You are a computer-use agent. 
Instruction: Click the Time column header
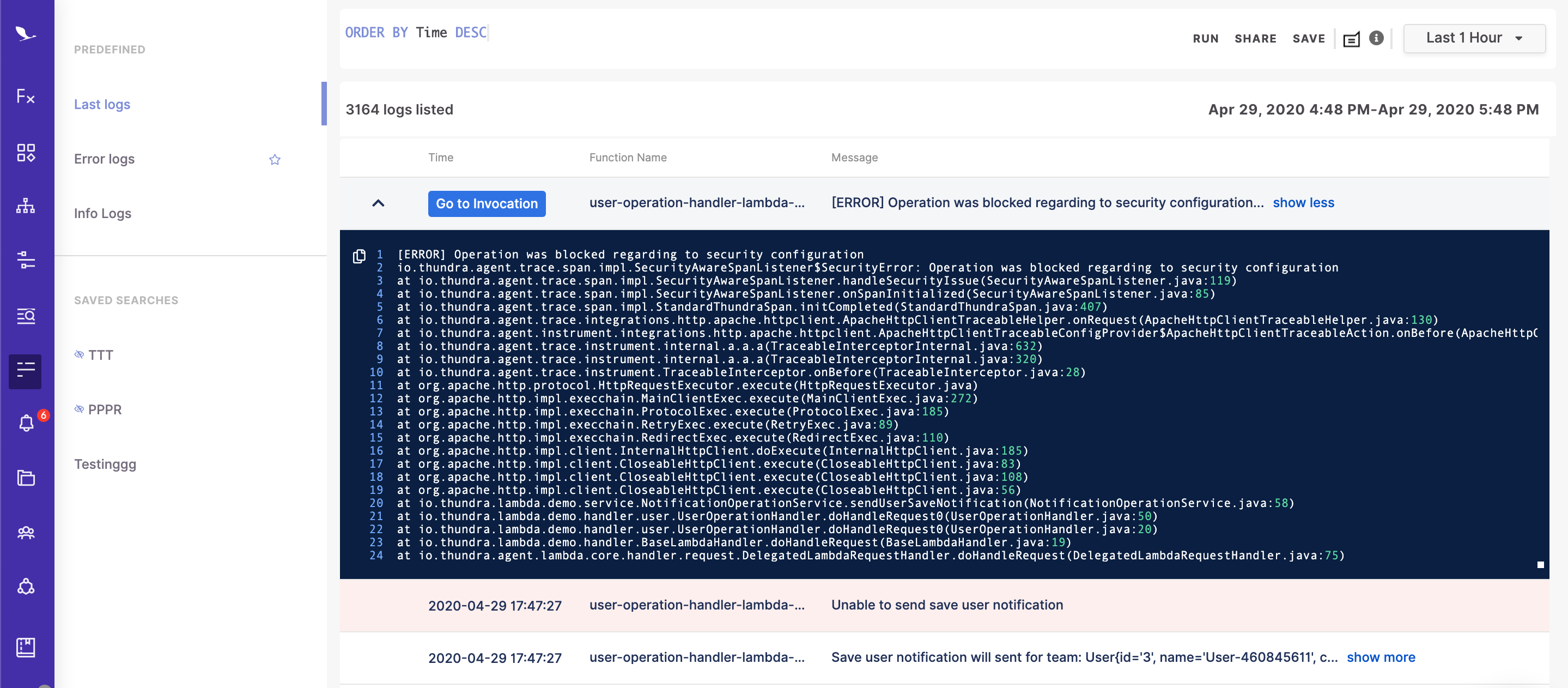[x=441, y=158]
